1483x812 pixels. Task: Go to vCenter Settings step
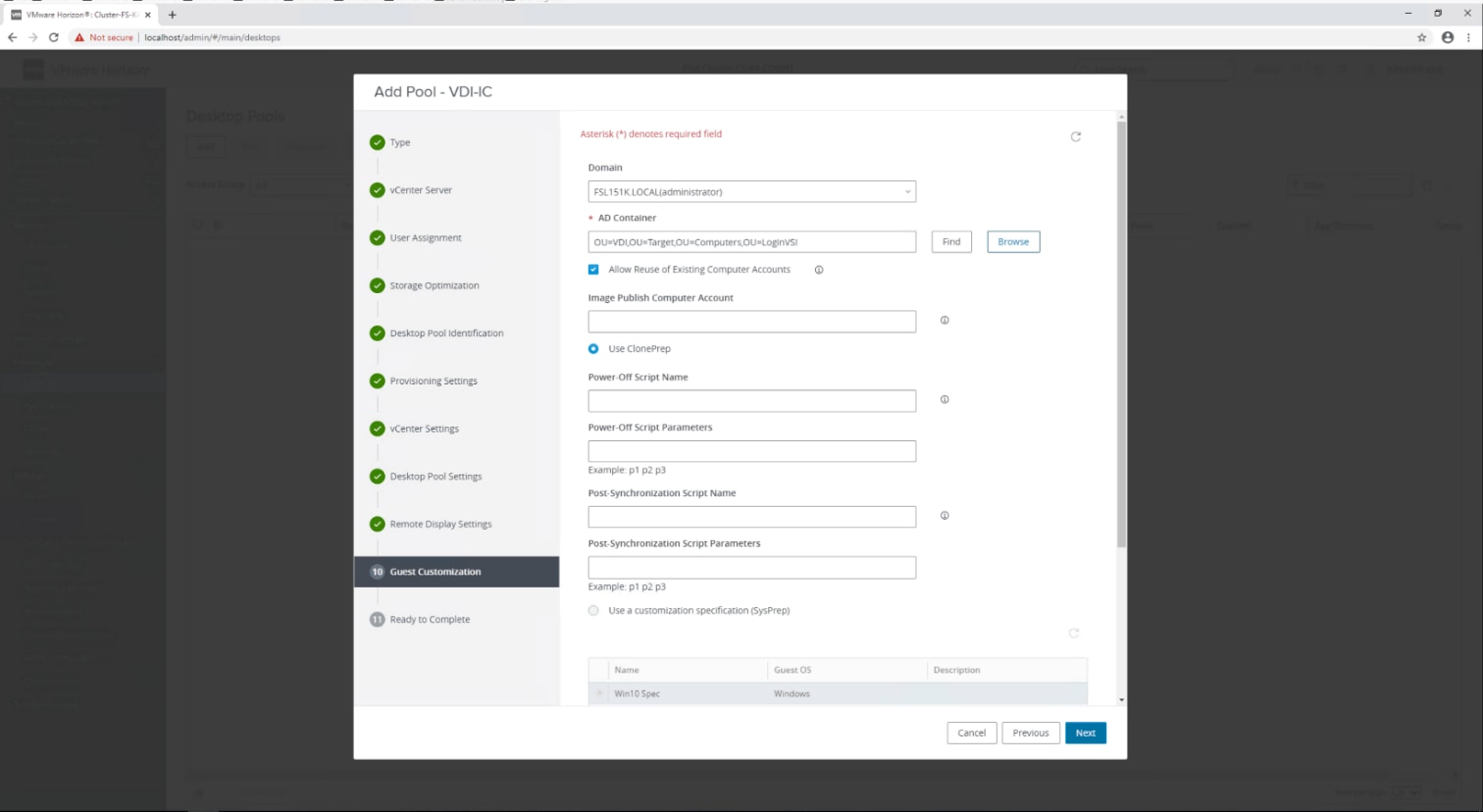[424, 429]
